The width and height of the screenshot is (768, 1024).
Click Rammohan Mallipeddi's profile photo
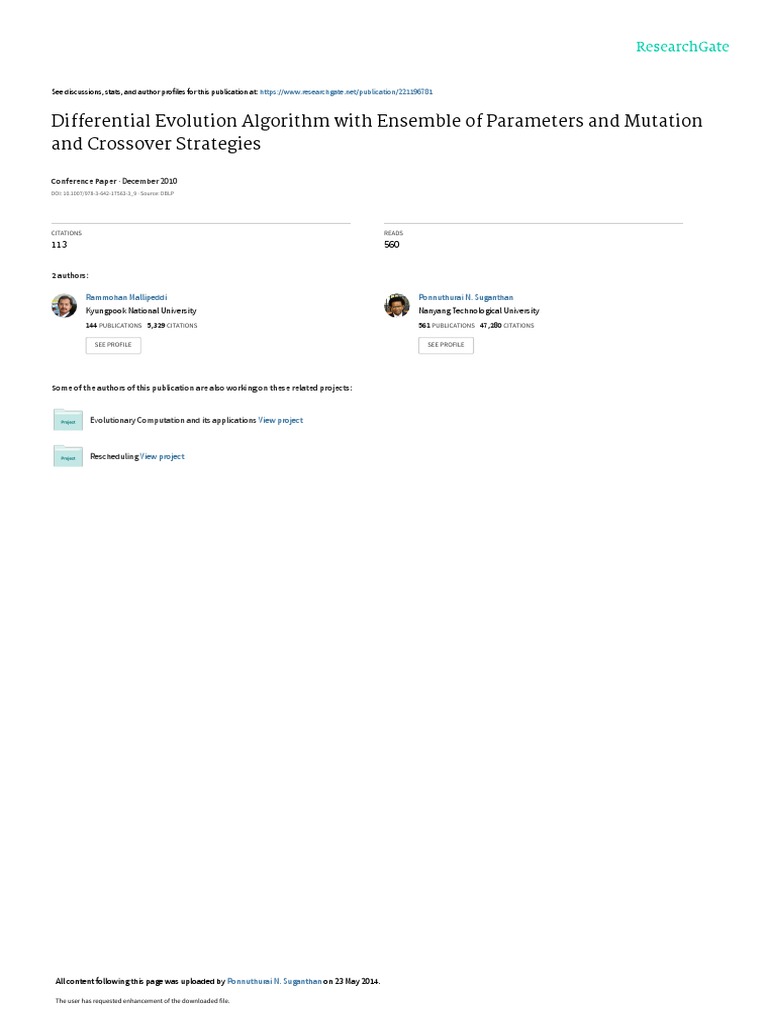point(64,306)
